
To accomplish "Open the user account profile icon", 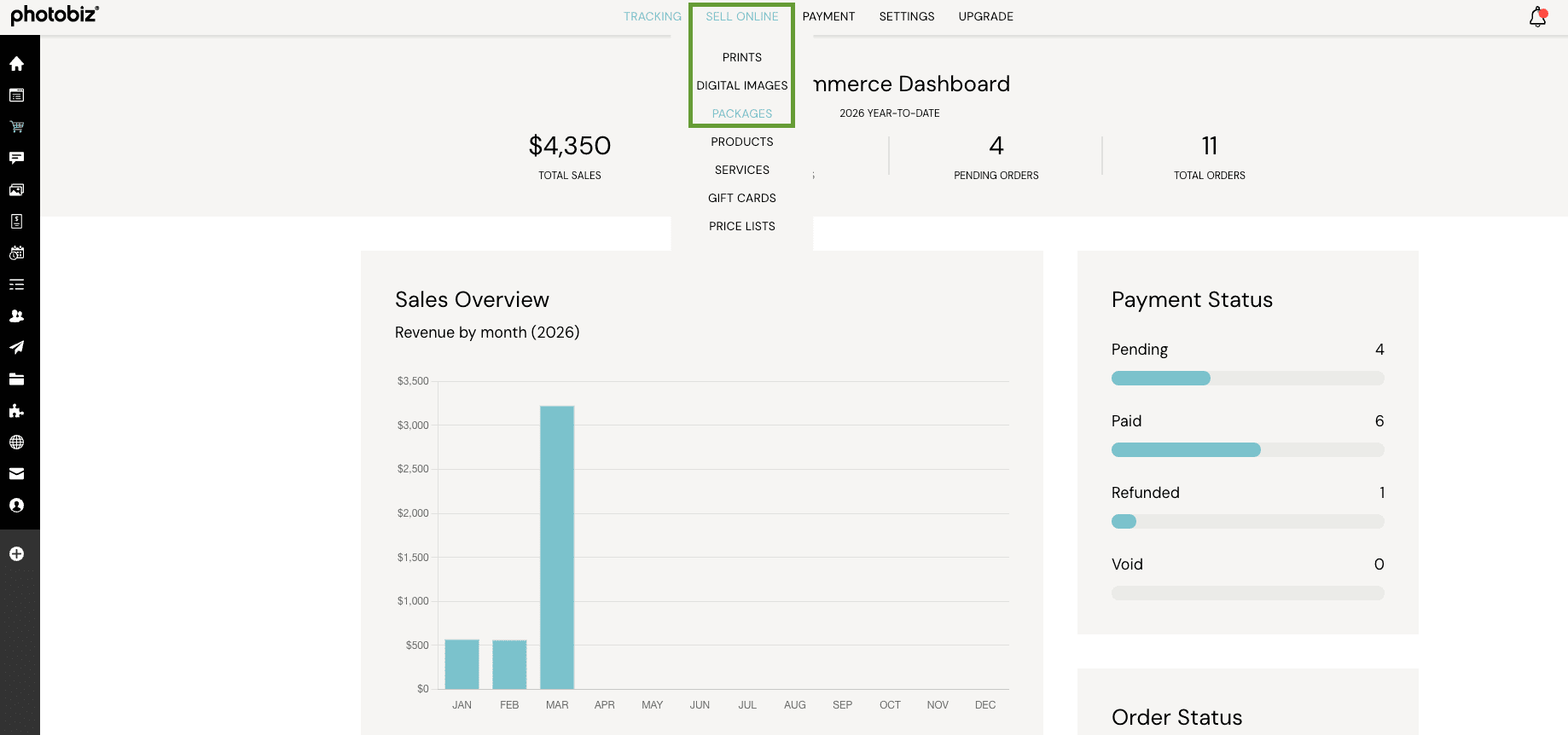I will 16,505.
